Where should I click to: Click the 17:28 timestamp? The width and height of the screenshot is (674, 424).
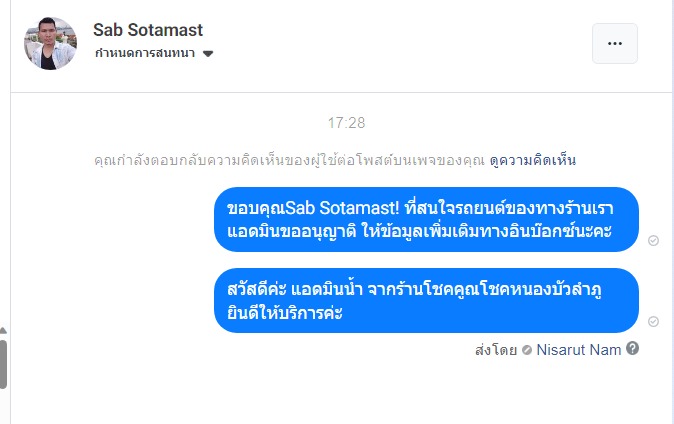pos(347,123)
